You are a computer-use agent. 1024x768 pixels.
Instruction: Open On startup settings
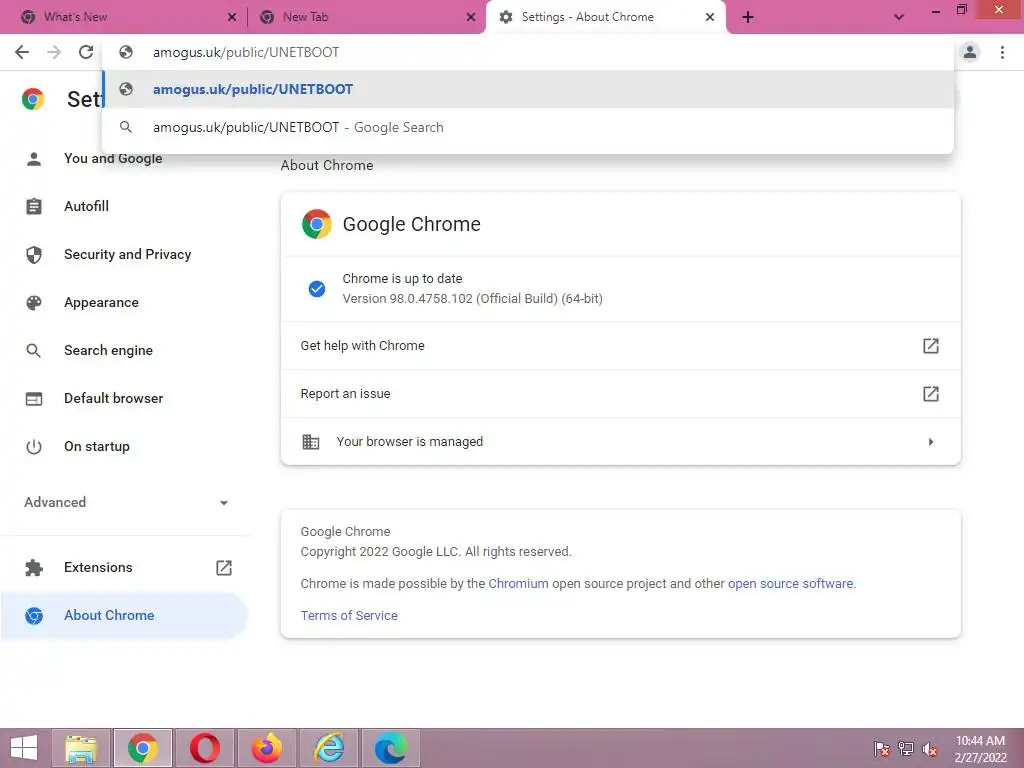(x=97, y=447)
